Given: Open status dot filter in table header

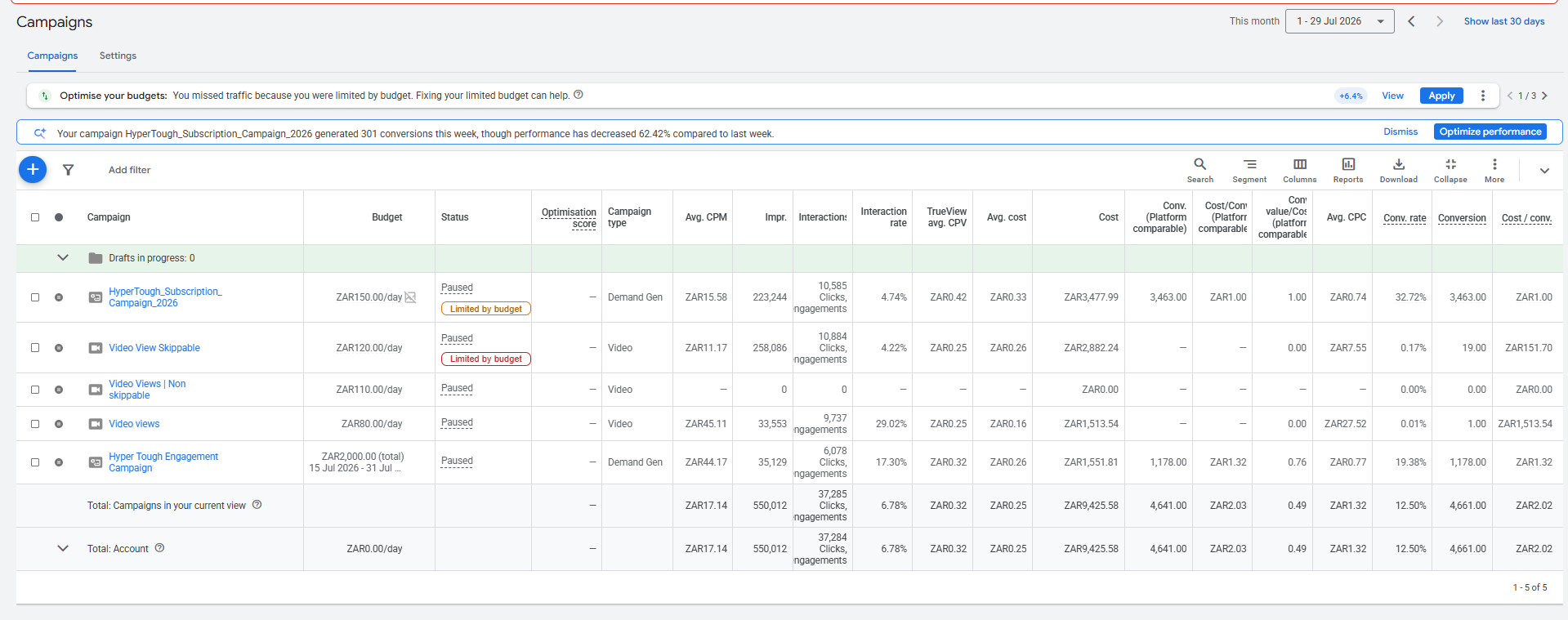Looking at the screenshot, I should [59, 217].
